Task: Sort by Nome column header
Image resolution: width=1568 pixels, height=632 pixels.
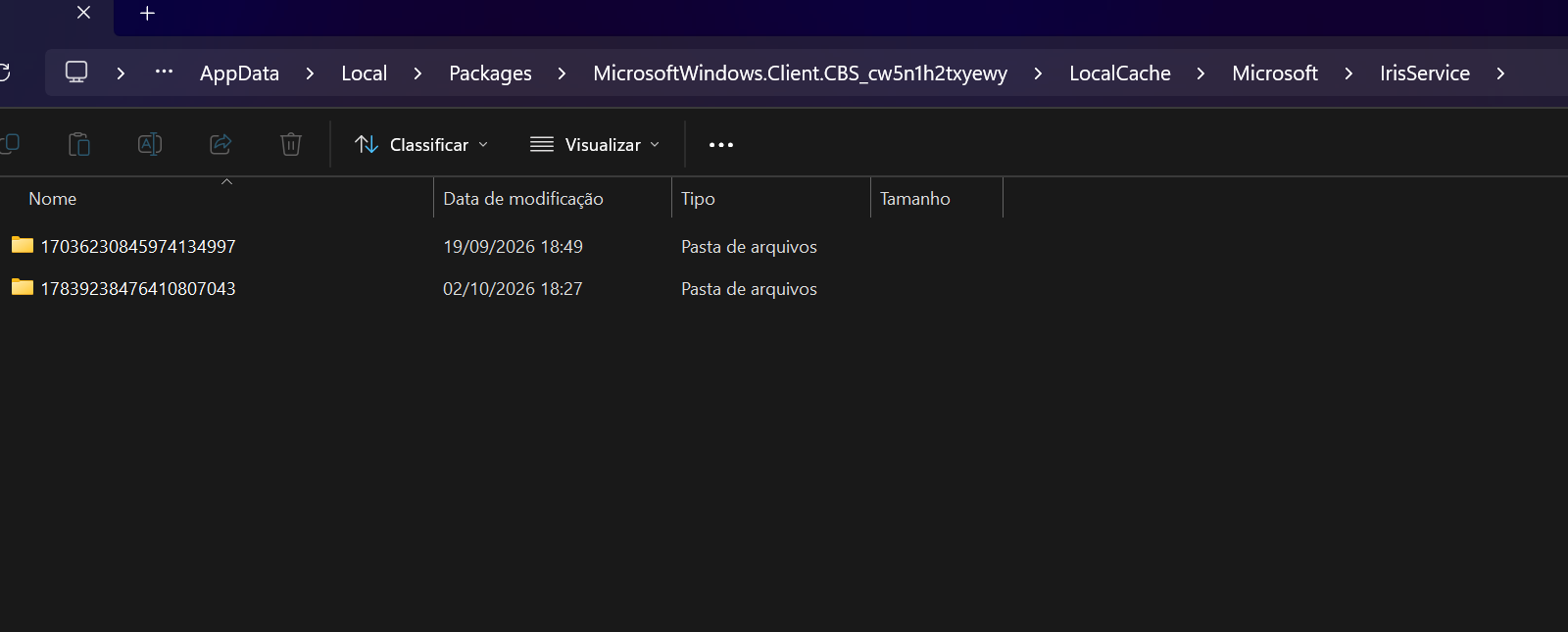Action: pyautogui.click(x=217, y=199)
